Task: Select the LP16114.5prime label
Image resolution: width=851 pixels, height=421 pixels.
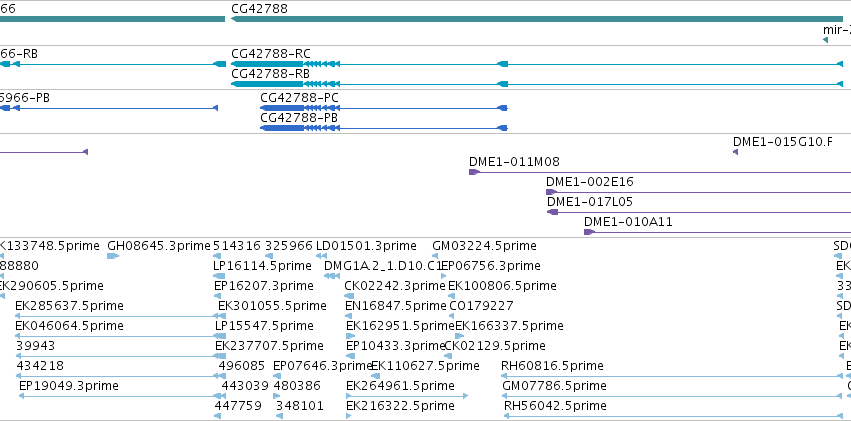Action: (263, 266)
